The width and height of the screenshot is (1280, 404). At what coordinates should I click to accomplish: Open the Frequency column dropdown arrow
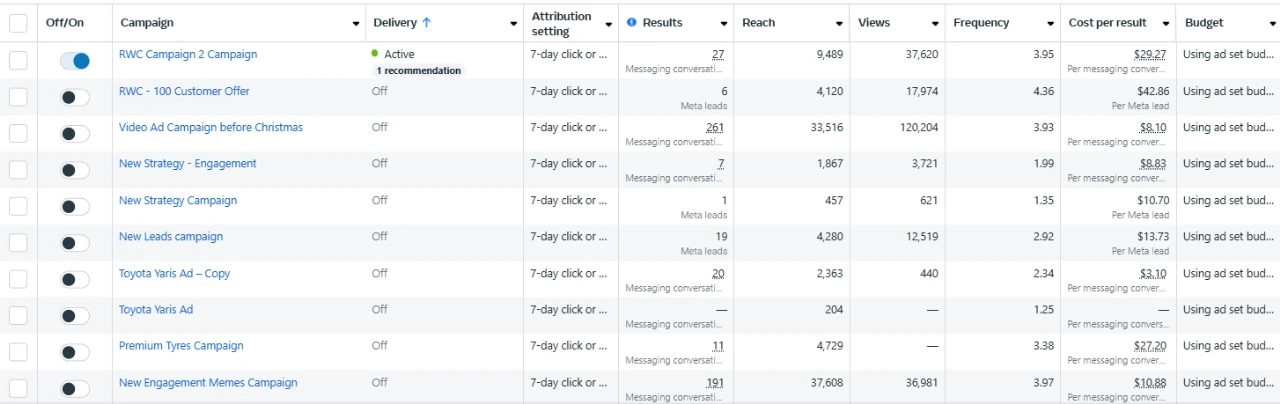1050,23
